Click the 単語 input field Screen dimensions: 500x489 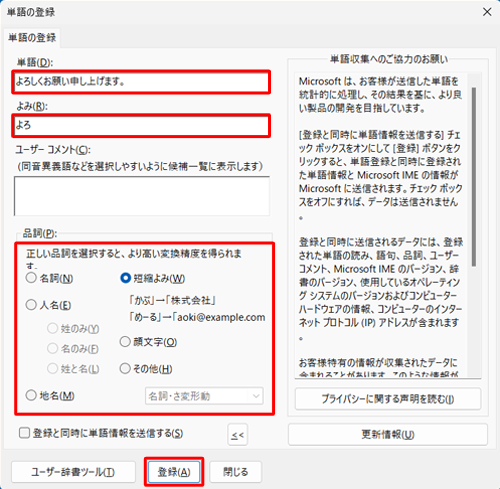[x=141, y=82]
